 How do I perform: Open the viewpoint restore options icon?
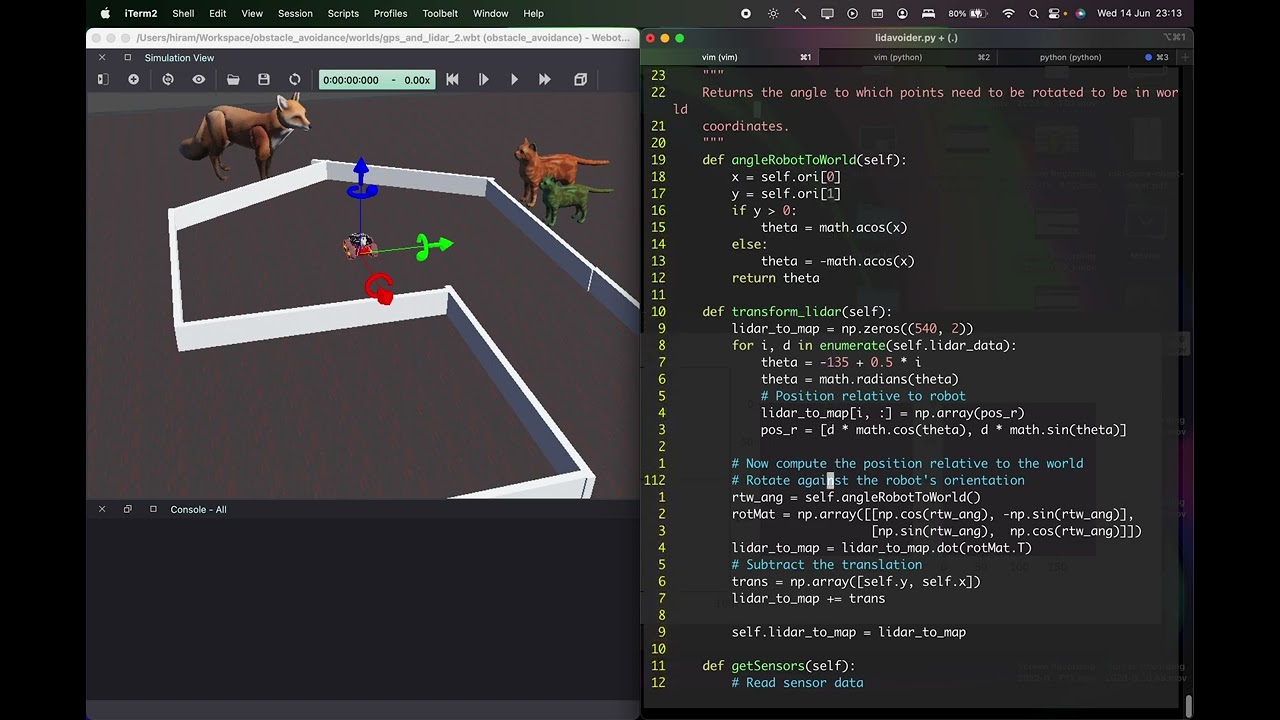tap(167, 79)
